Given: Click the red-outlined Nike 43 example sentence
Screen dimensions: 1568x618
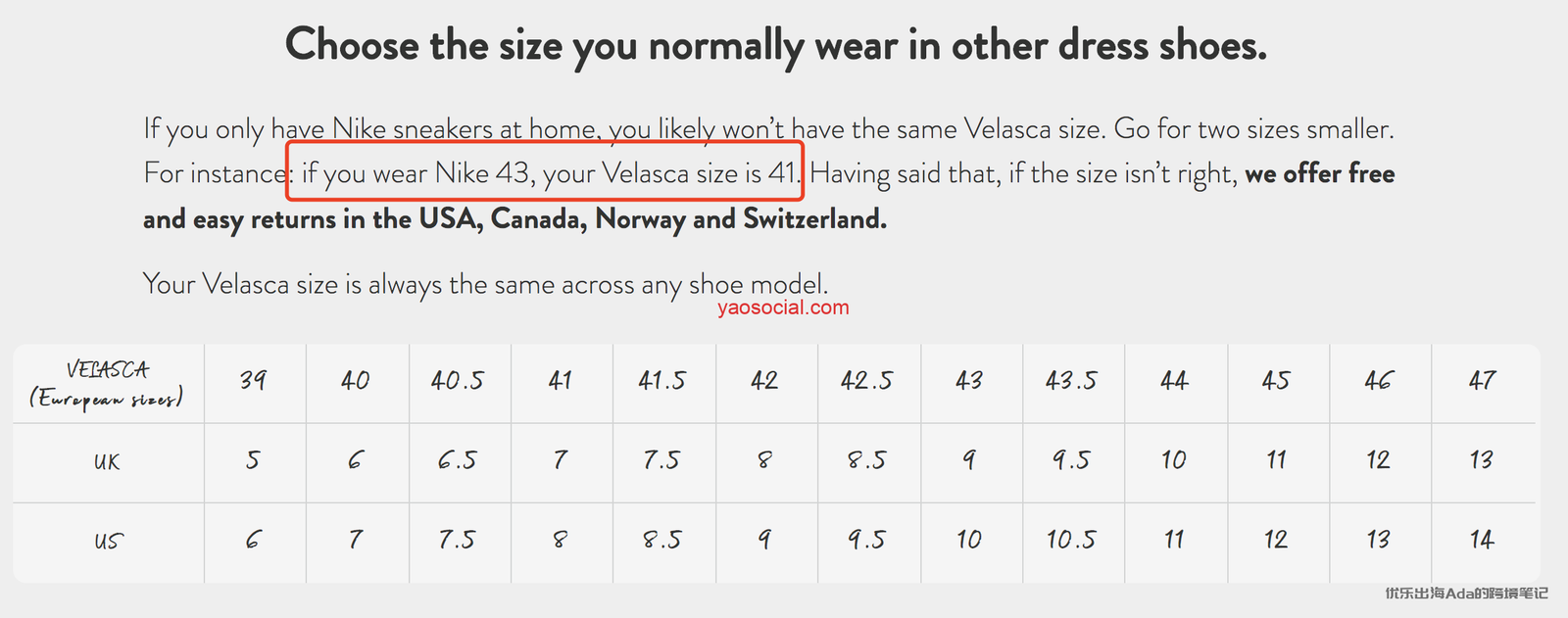Looking at the screenshot, I should 545,173.
